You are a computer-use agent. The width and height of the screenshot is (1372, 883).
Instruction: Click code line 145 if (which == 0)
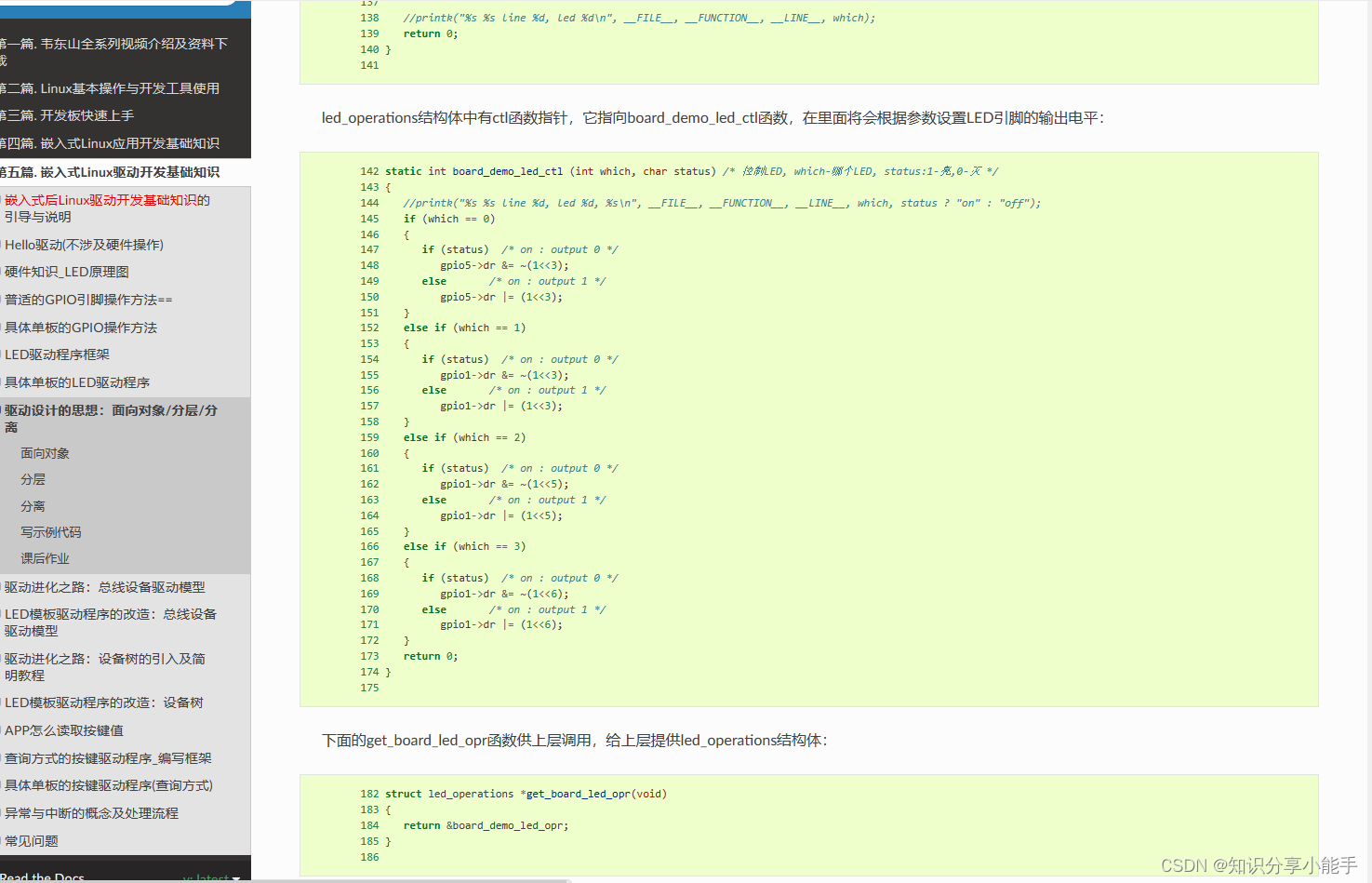tap(449, 219)
